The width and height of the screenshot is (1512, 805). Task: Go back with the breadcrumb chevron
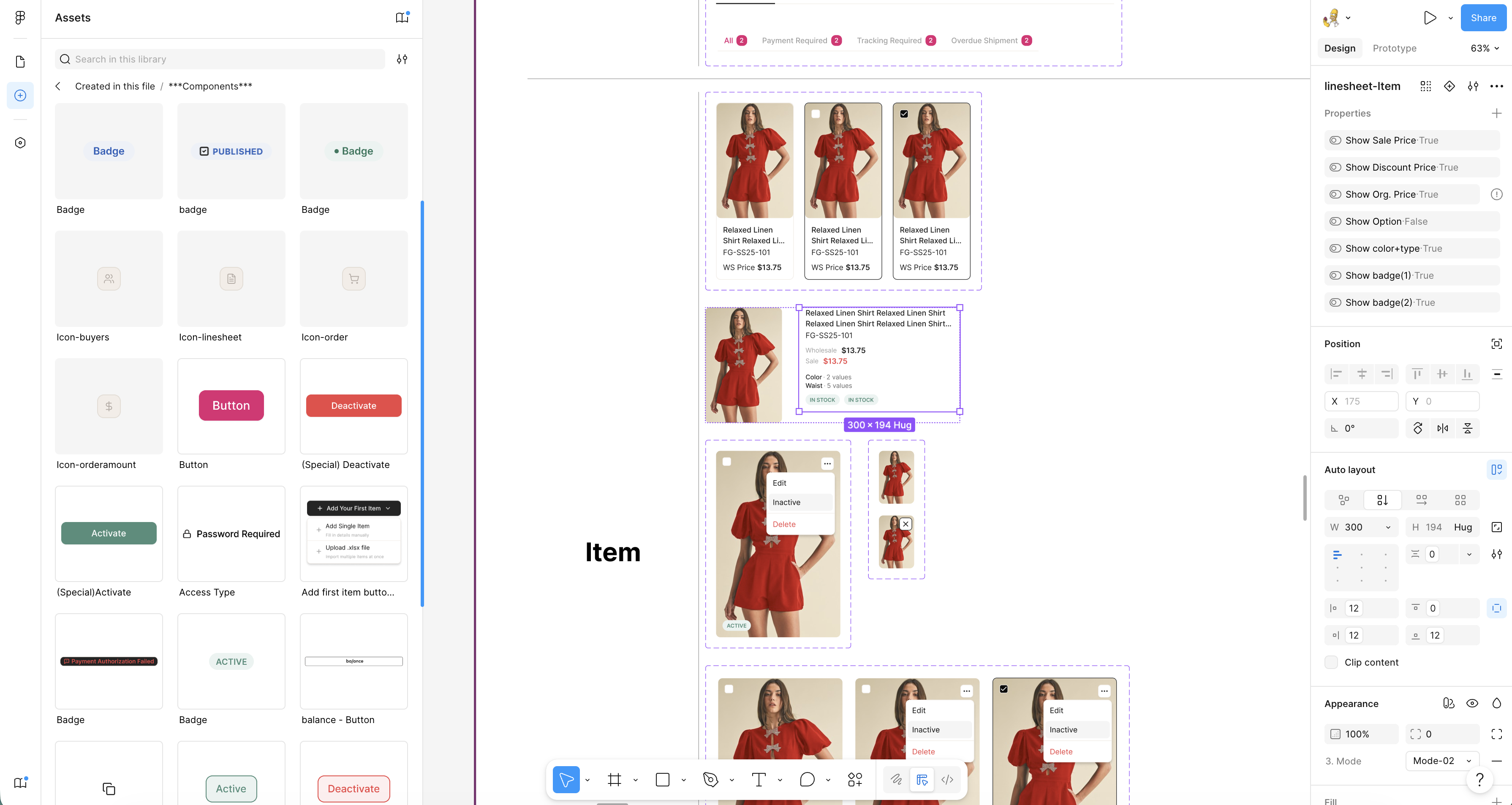tap(58, 86)
